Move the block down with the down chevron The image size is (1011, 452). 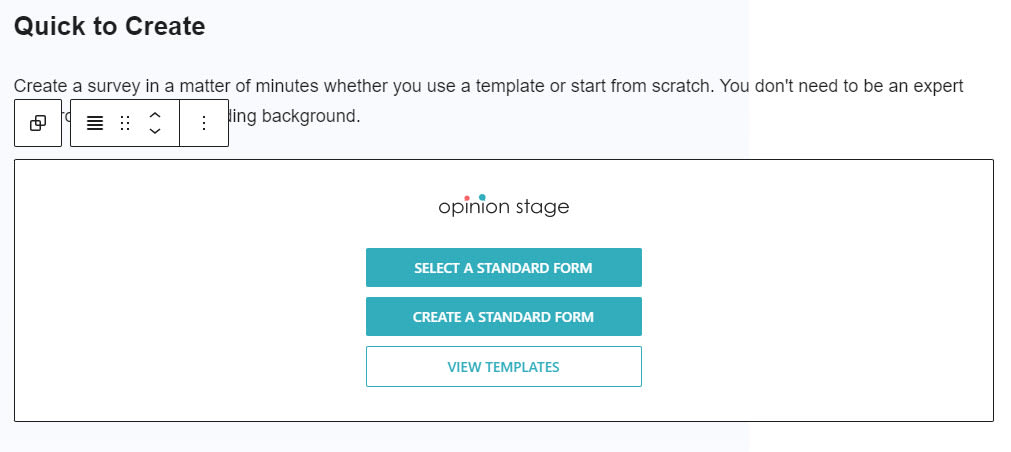[155, 132]
